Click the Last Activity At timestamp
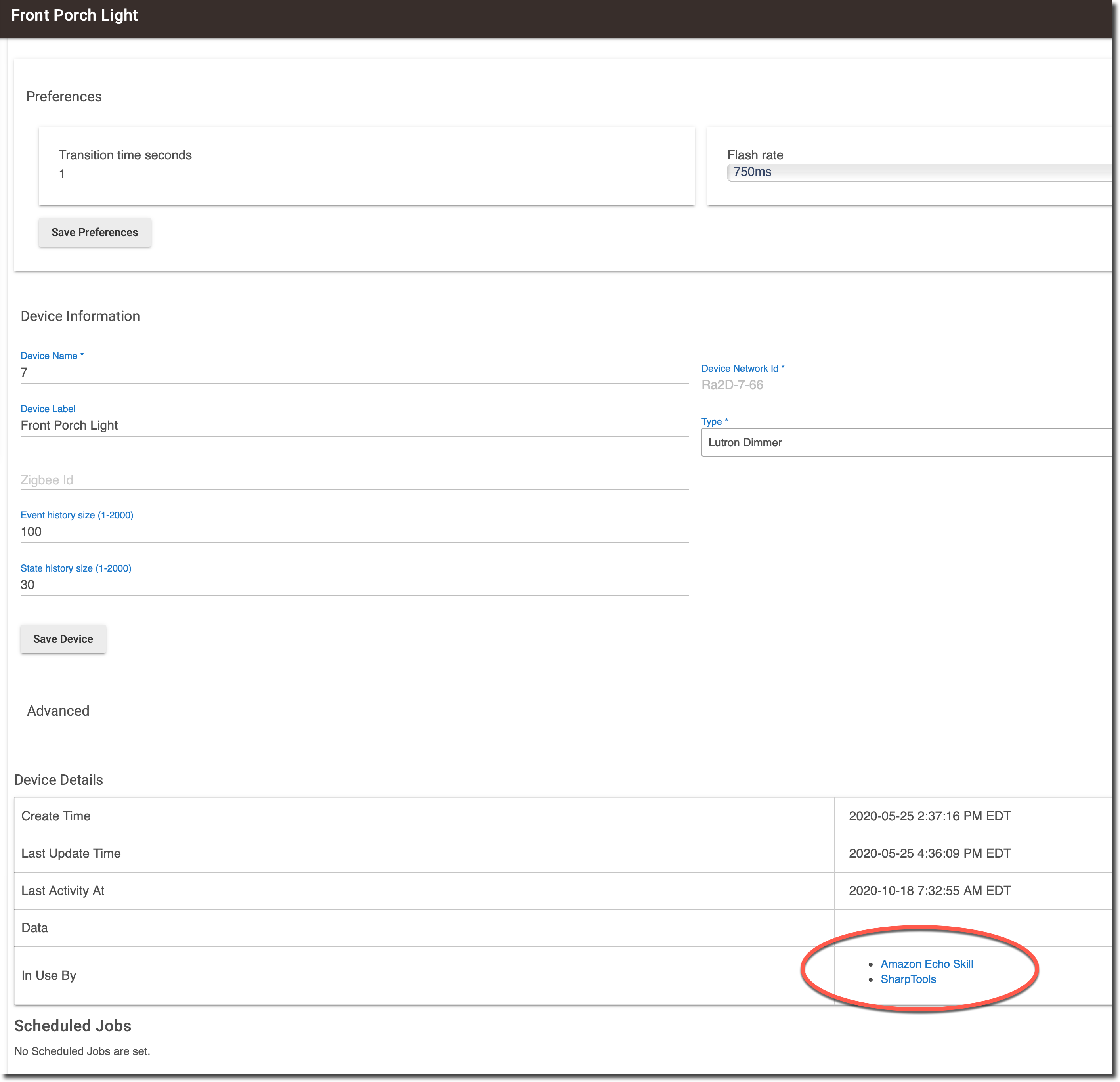The height and width of the screenshot is (1082, 1120). click(930, 891)
